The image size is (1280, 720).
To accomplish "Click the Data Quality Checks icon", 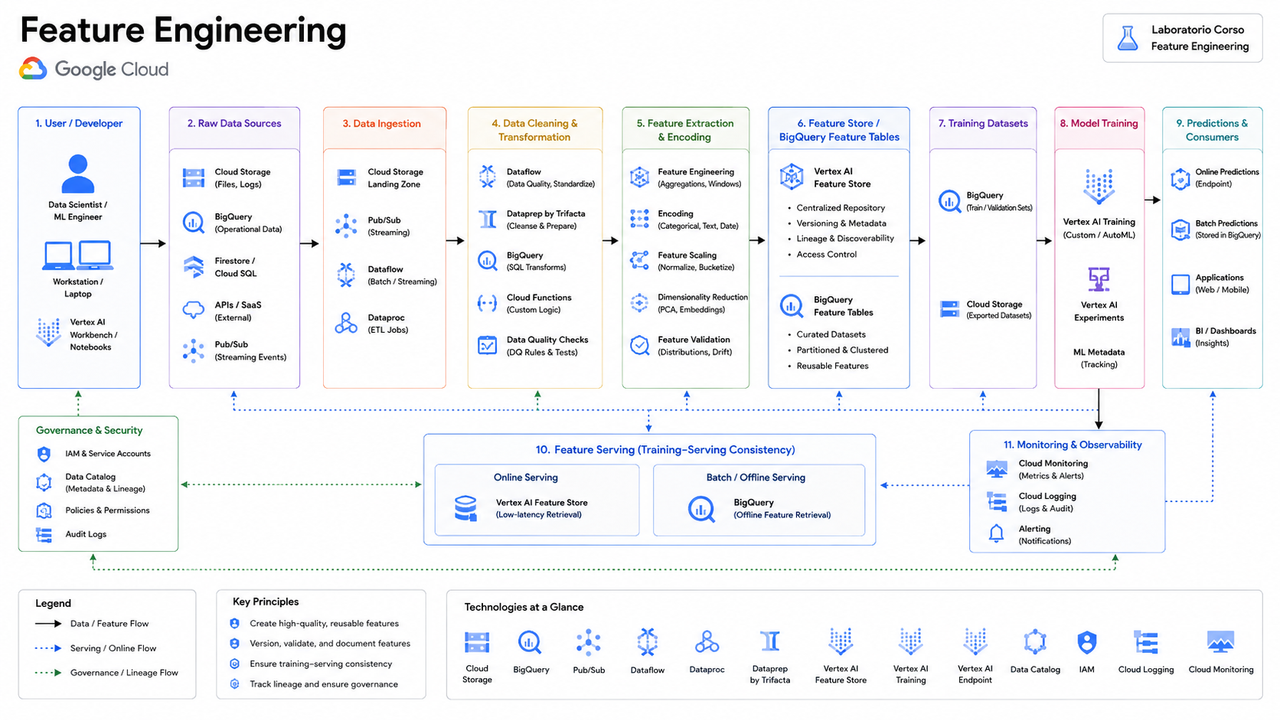I will (488, 345).
